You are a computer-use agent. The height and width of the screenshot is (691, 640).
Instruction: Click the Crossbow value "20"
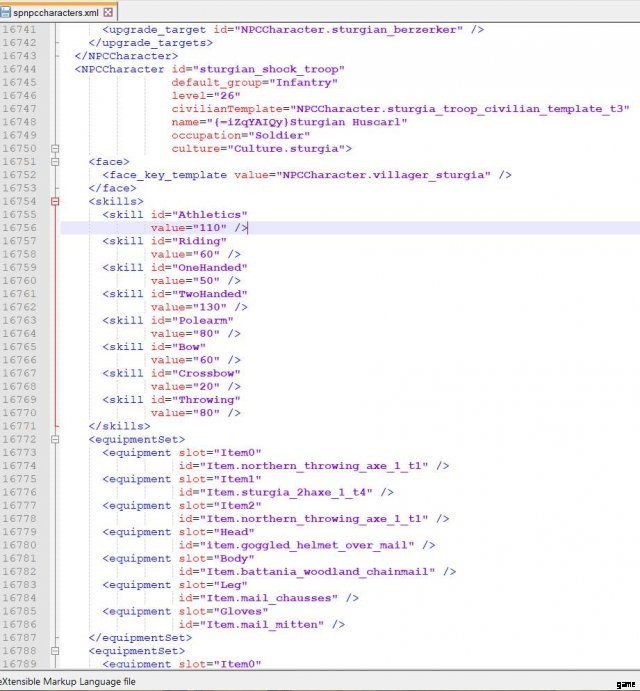pyautogui.click(x=206, y=386)
